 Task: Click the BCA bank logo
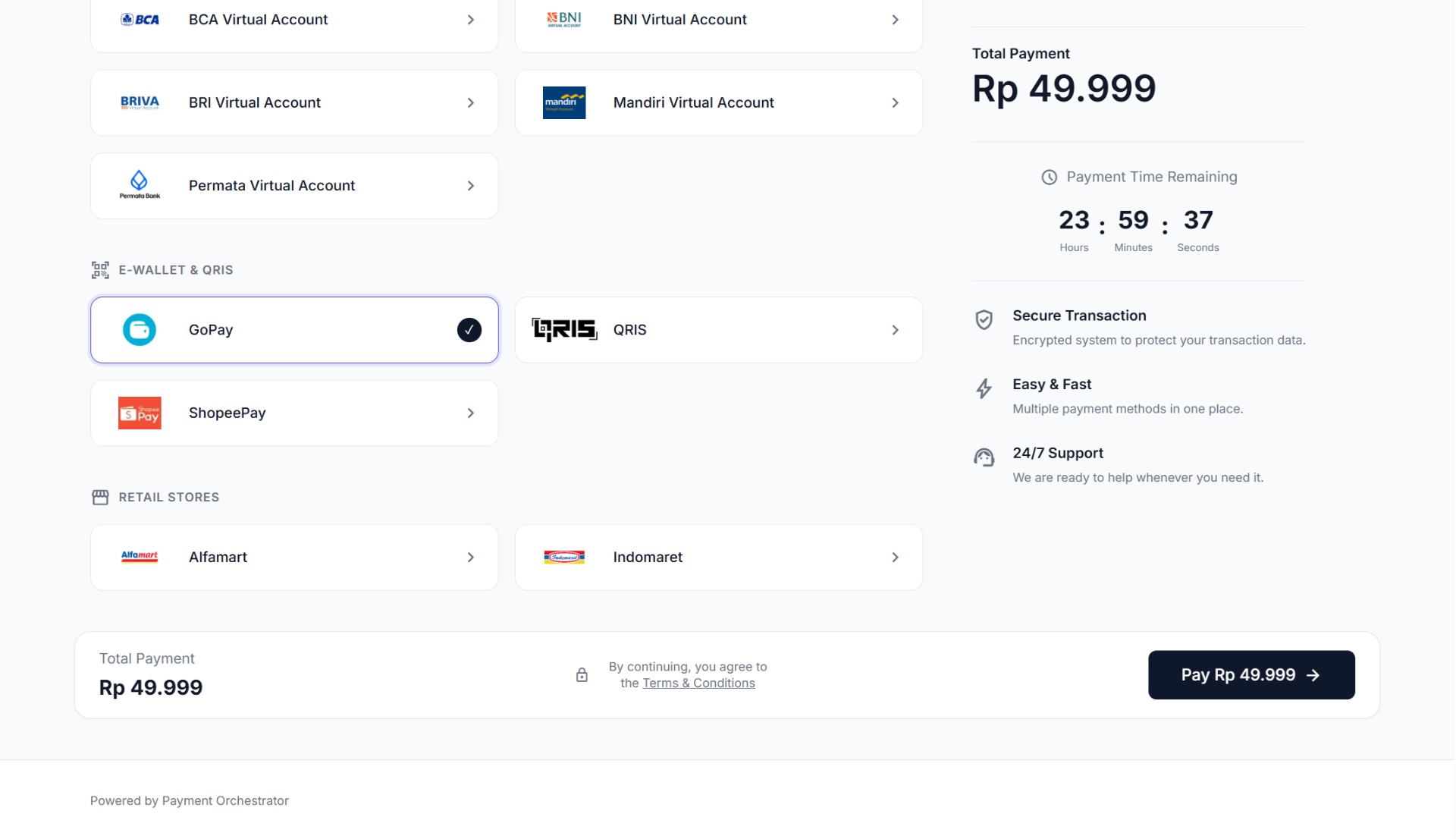point(140,20)
